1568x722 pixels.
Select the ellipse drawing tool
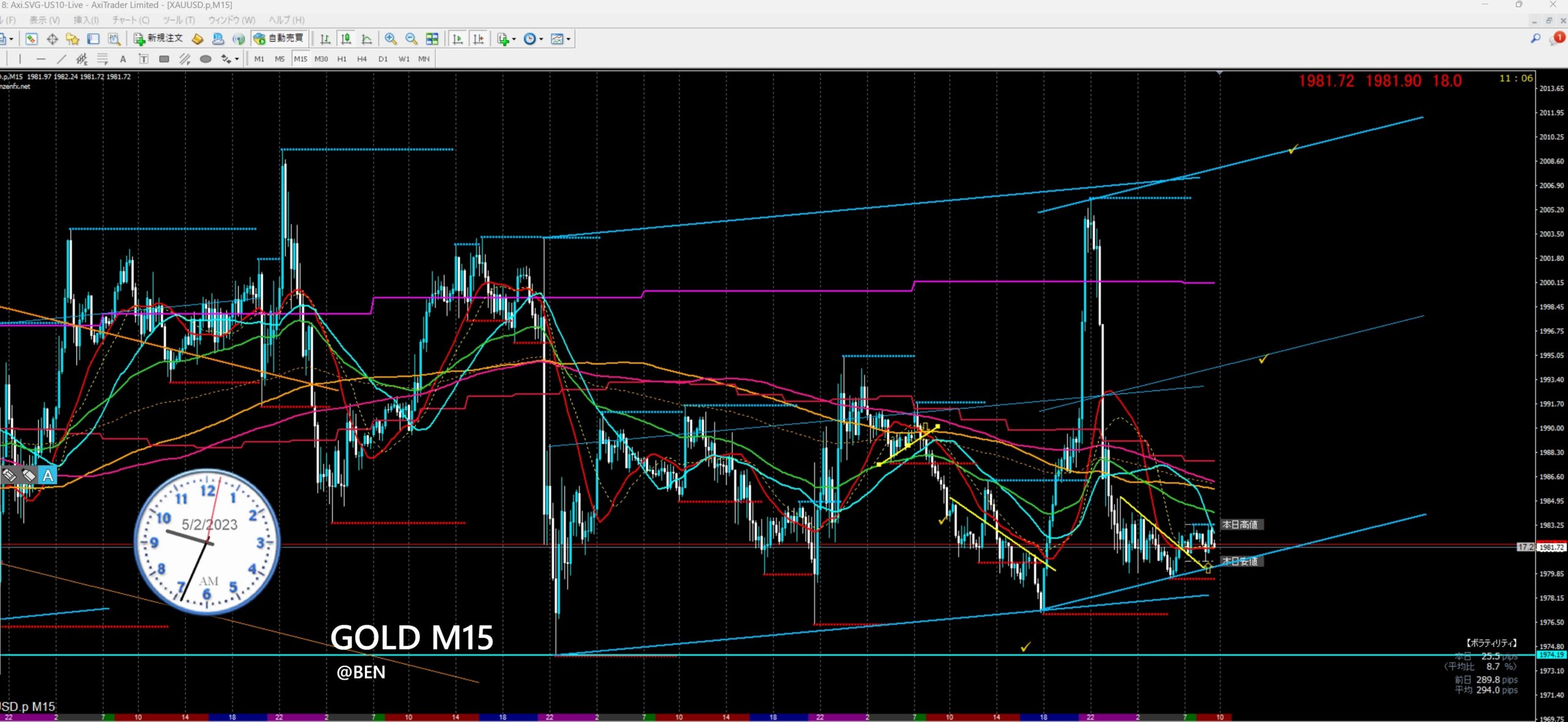click(x=206, y=59)
